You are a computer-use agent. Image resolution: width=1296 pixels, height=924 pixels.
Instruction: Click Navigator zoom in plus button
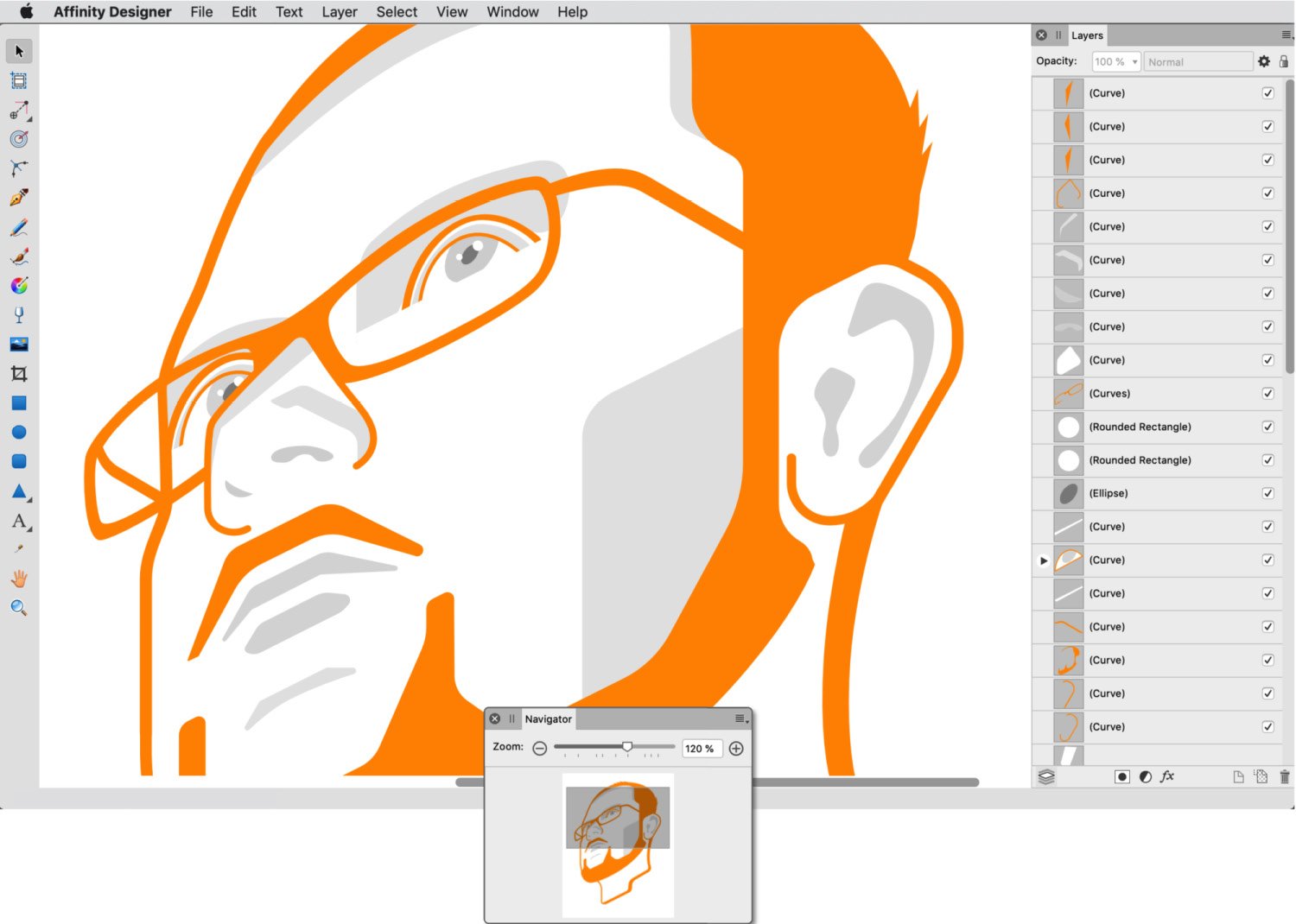pyautogui.click(x=736, y=749)
